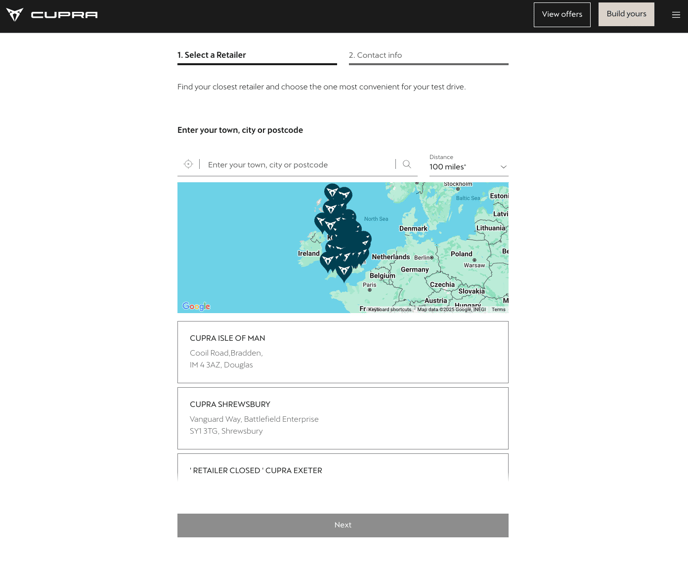Open the map Terms link
The image size is (688, 565).
(498, 310)
